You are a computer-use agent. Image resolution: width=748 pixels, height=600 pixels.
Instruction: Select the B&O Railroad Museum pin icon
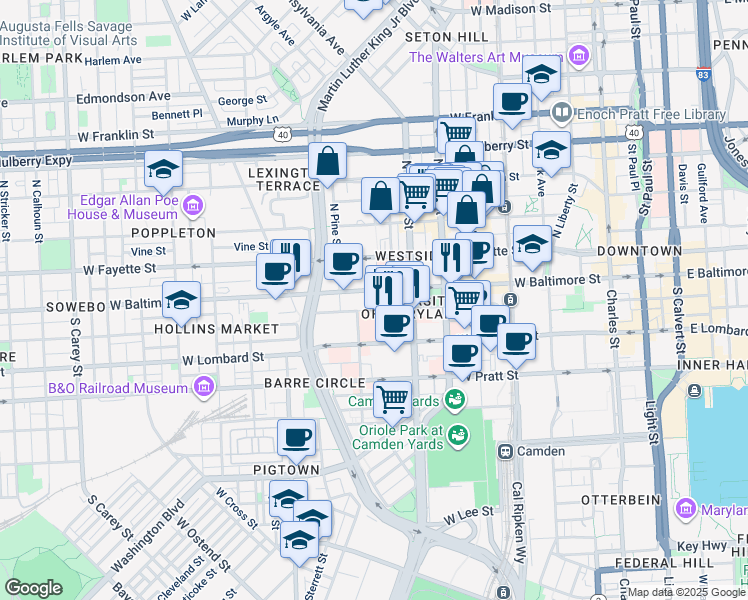click(x=204, y=386)
